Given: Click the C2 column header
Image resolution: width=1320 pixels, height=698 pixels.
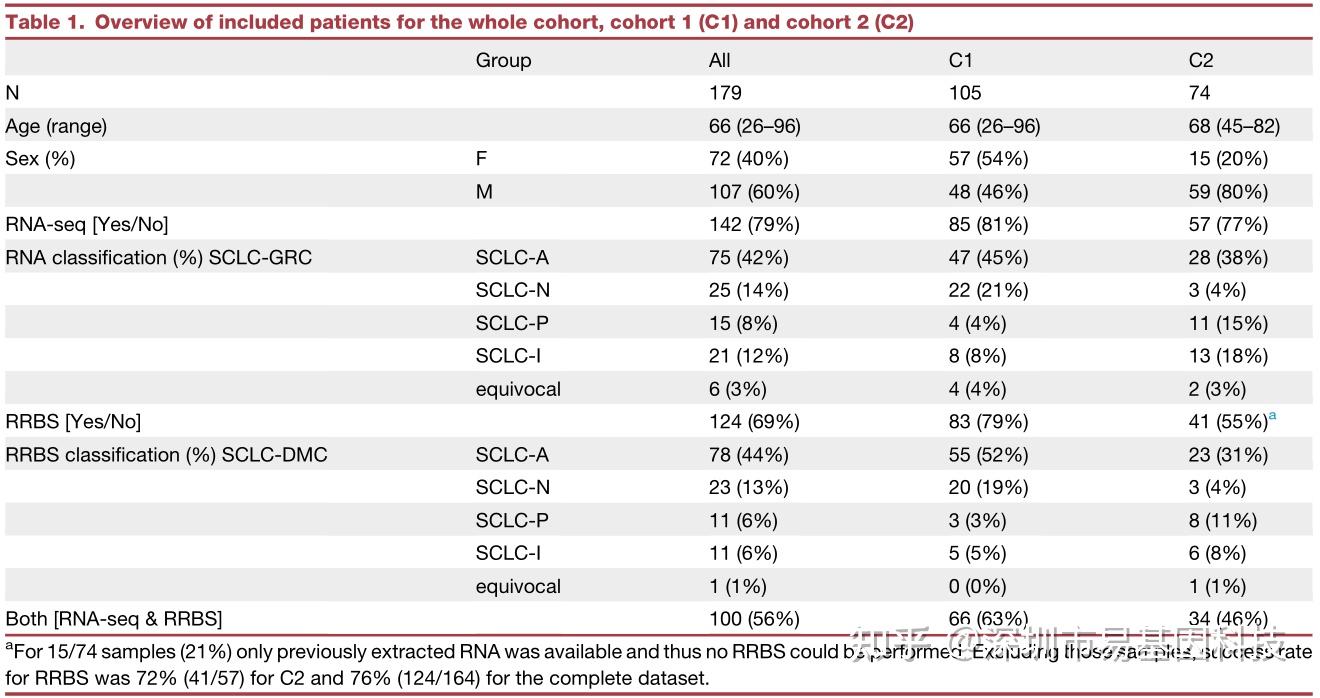Looking at the screenshot, I should [x=1200, y=60].
